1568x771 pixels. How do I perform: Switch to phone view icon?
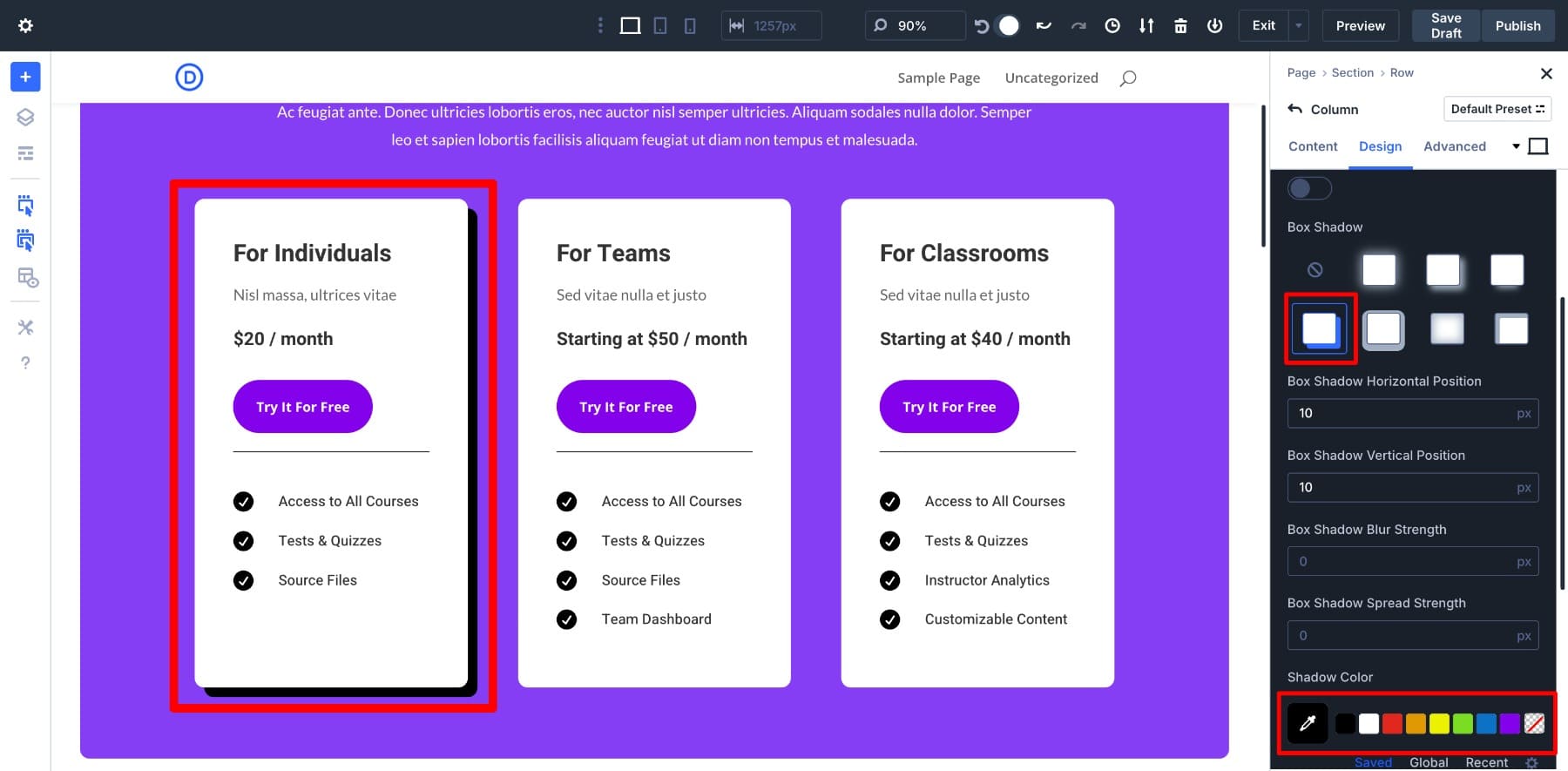690,25
